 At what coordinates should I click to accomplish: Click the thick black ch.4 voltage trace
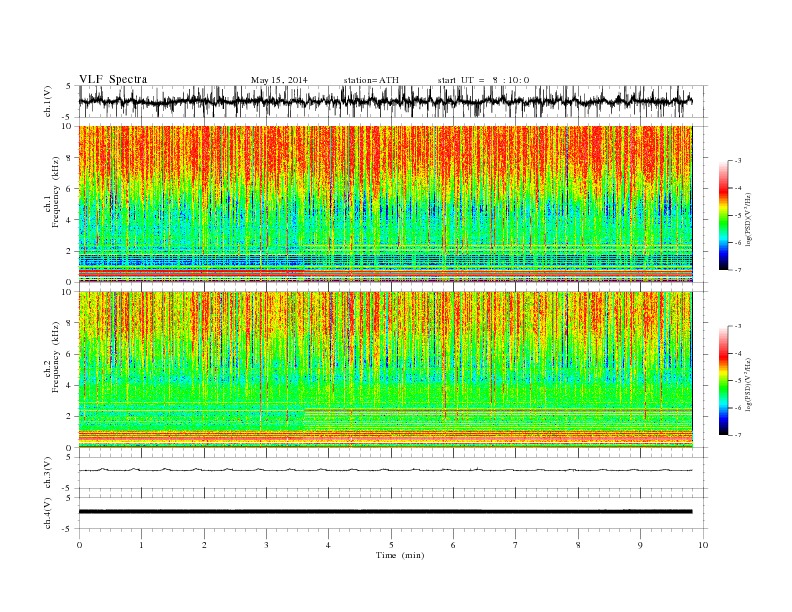385,512
